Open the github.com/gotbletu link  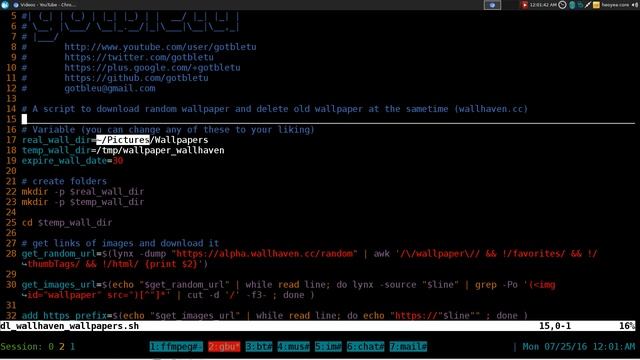click(136, 78)
